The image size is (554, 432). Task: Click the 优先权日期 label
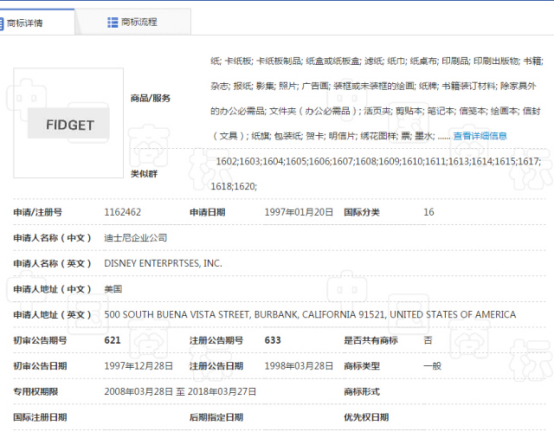coord(366,417)
